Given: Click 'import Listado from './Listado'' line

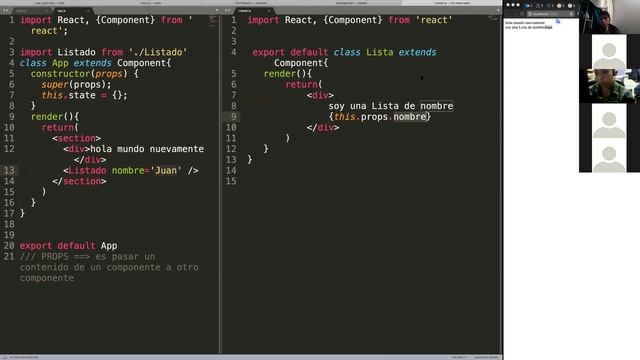Looking at the screenshot, I should 103,52.
